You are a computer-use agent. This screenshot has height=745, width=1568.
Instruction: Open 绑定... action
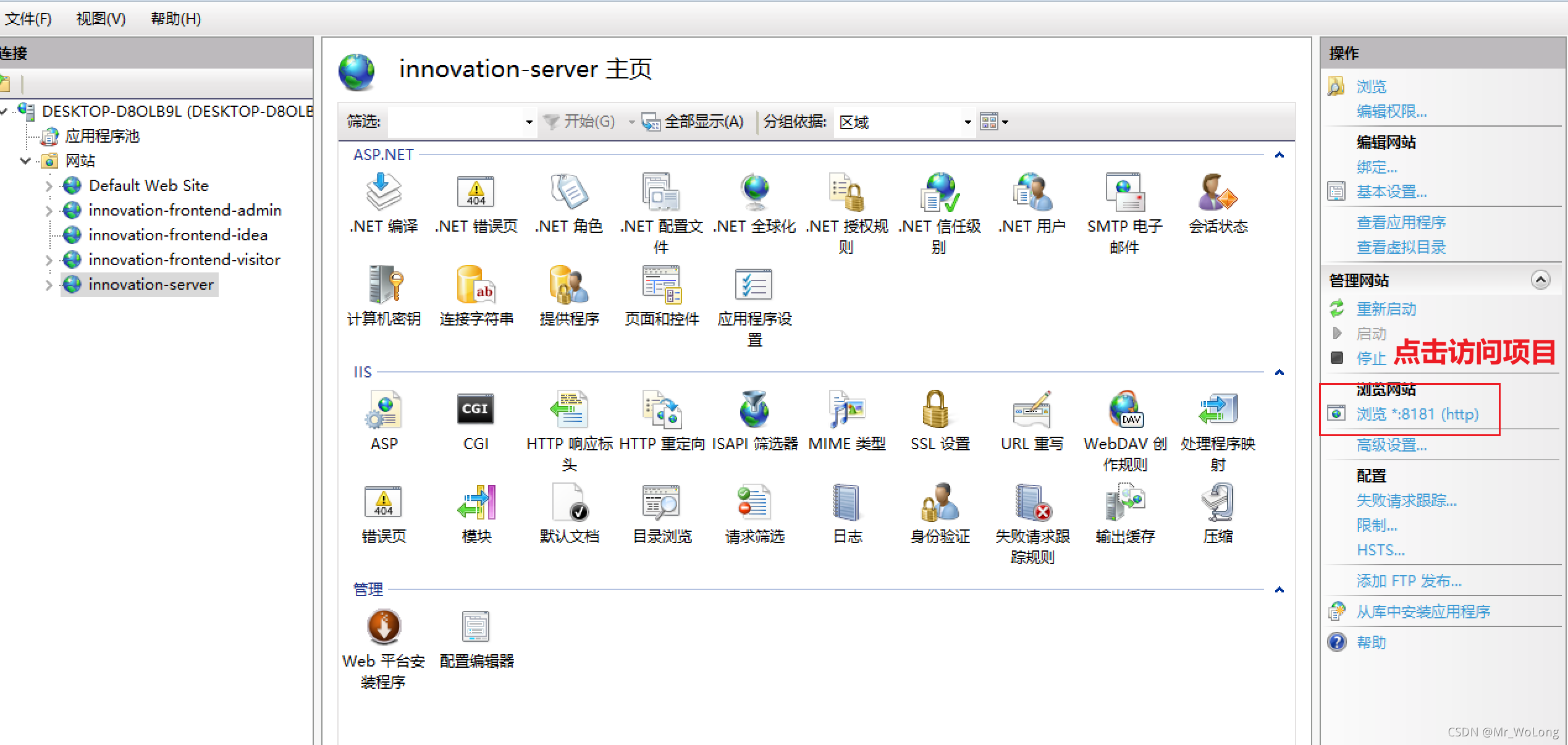pos(1376,167)
